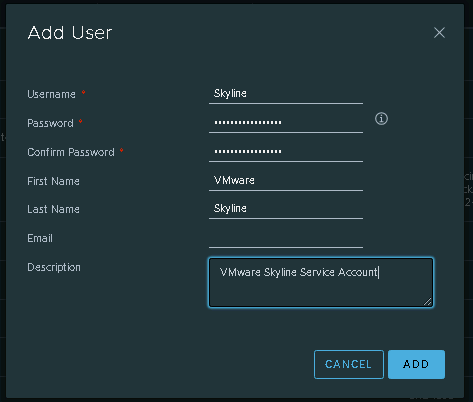
Task: Click the Password label
Action: [50, 123]
